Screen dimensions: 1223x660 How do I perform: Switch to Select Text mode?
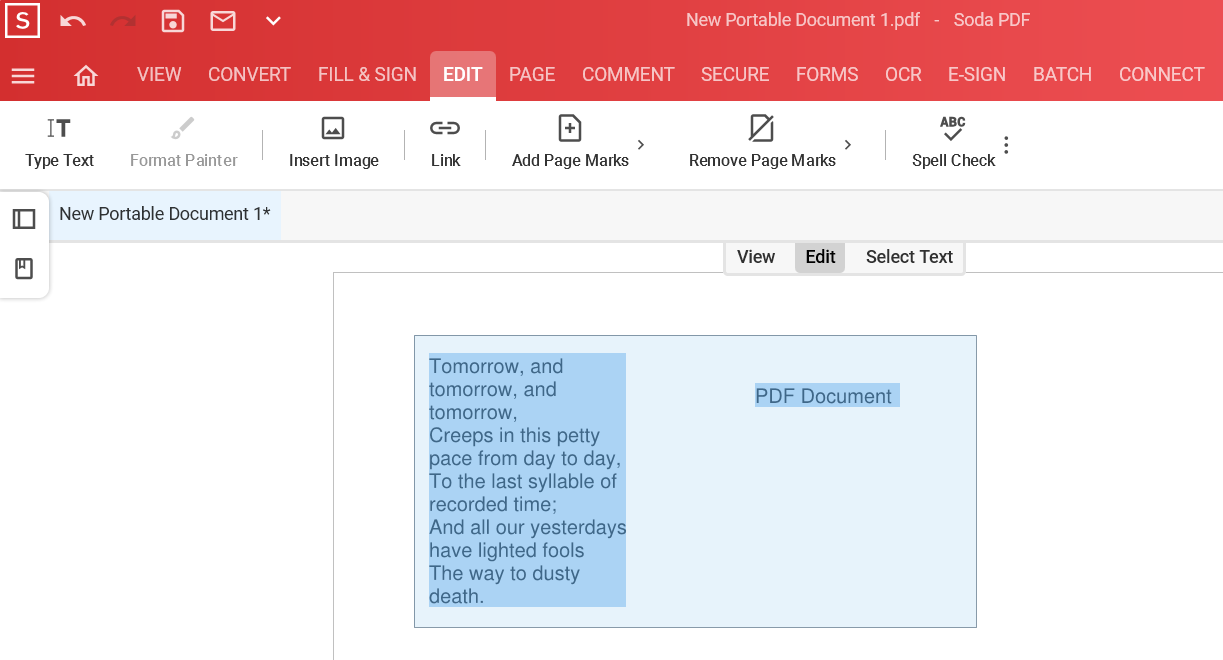(x=909, y=257)
